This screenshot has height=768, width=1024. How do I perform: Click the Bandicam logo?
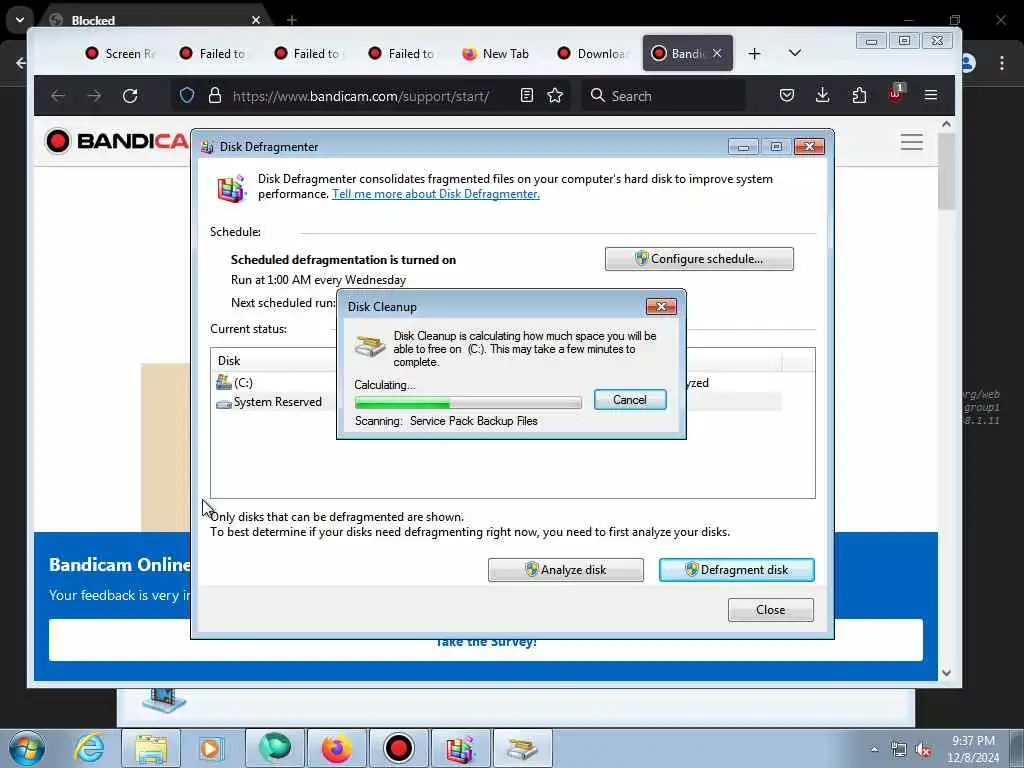(x=117, y=141)
